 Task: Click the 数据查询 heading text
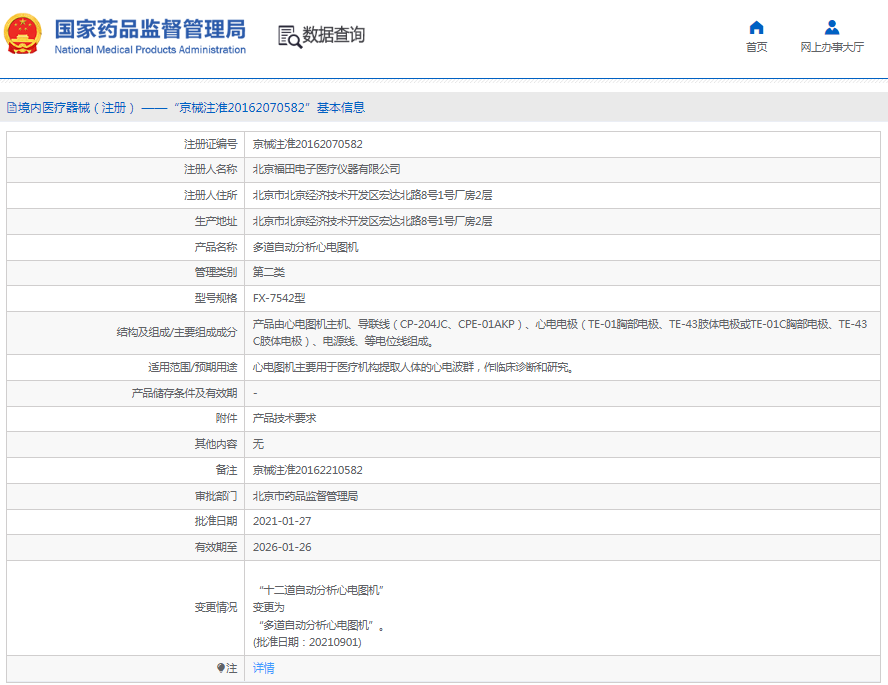pos(334,35)
